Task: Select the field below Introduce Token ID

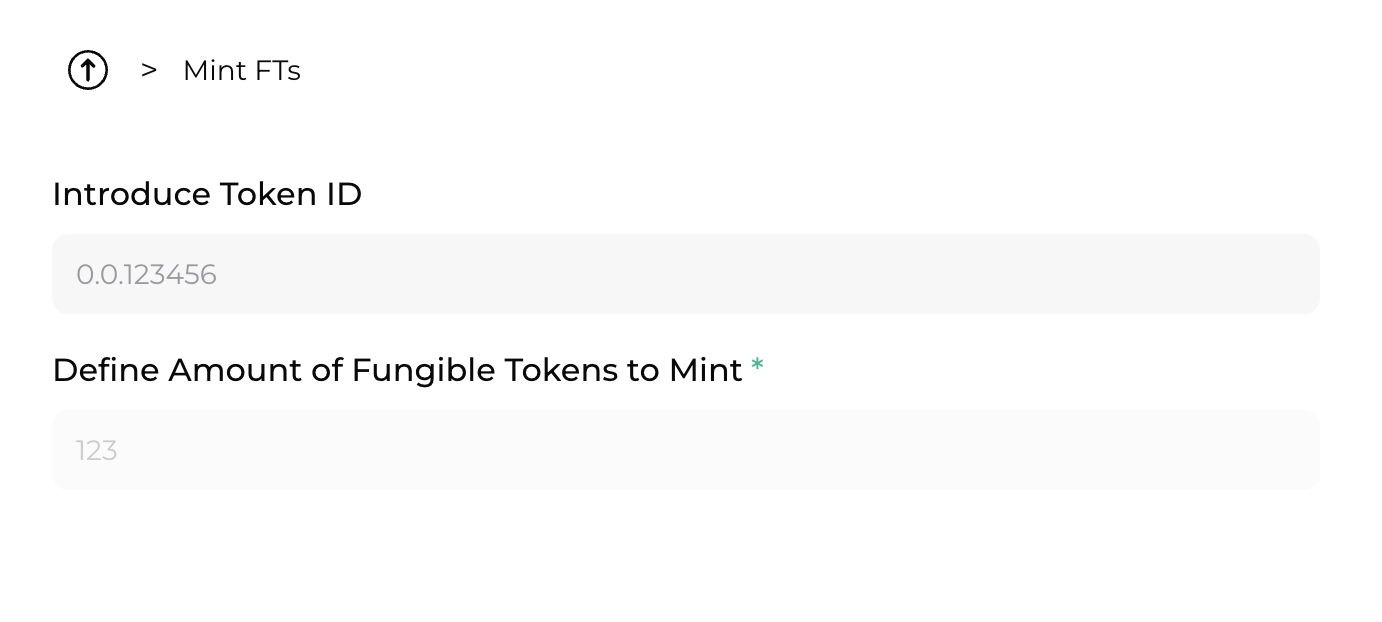Action: 685,274
